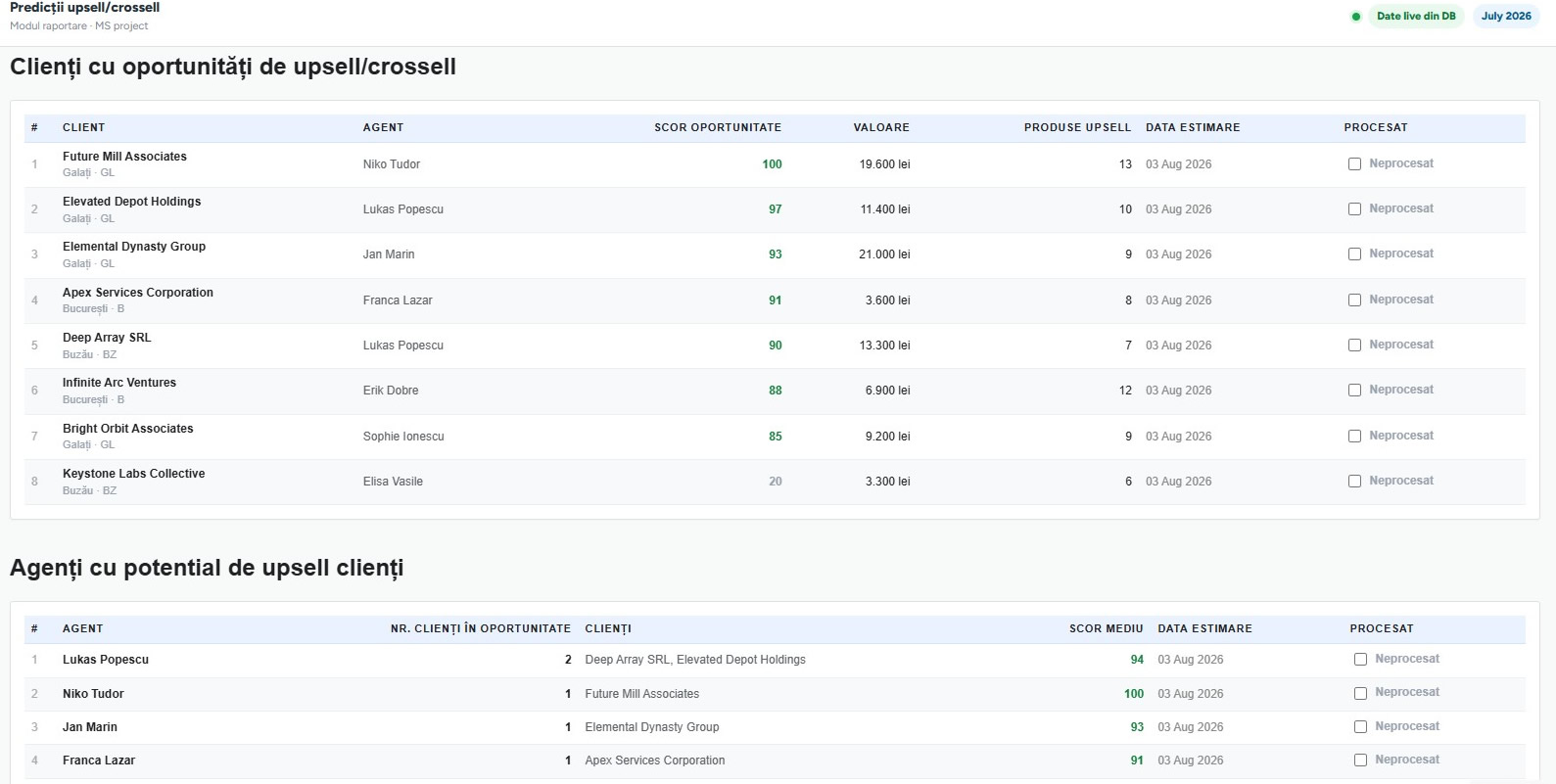
Task: Toggle processed checkbox for Apex Services Corporation client
Action: point(1354,300)
